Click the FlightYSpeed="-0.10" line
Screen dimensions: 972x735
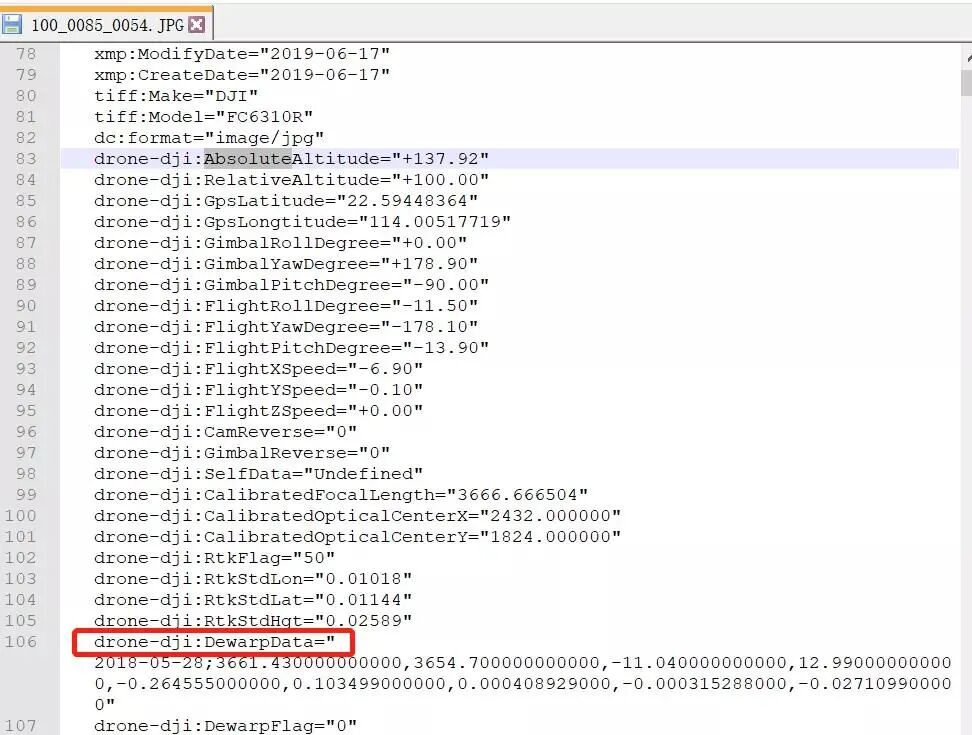[x=258, y=390]
